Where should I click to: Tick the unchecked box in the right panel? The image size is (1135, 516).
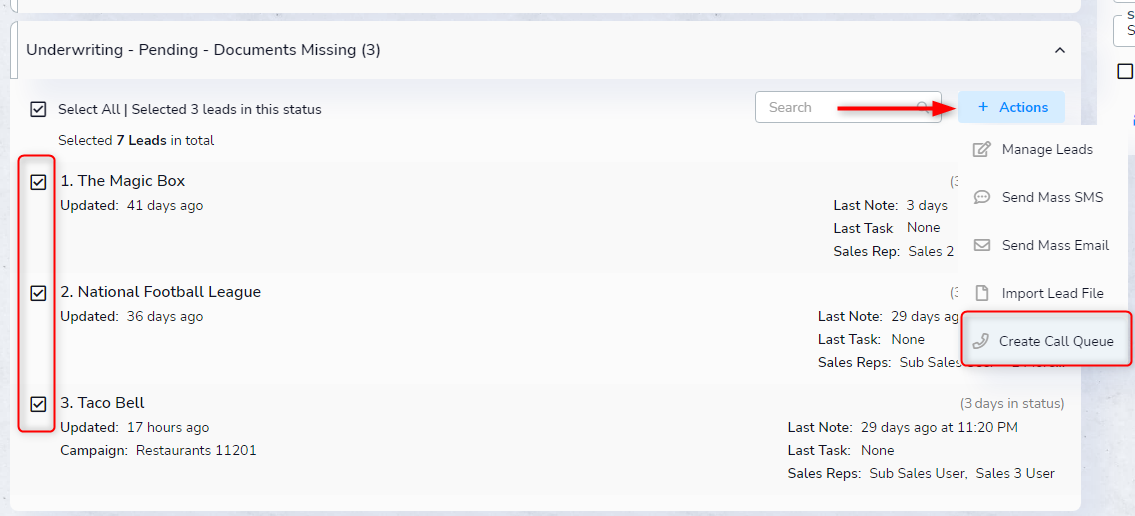pyautogui.click(x=1125, y=72)
